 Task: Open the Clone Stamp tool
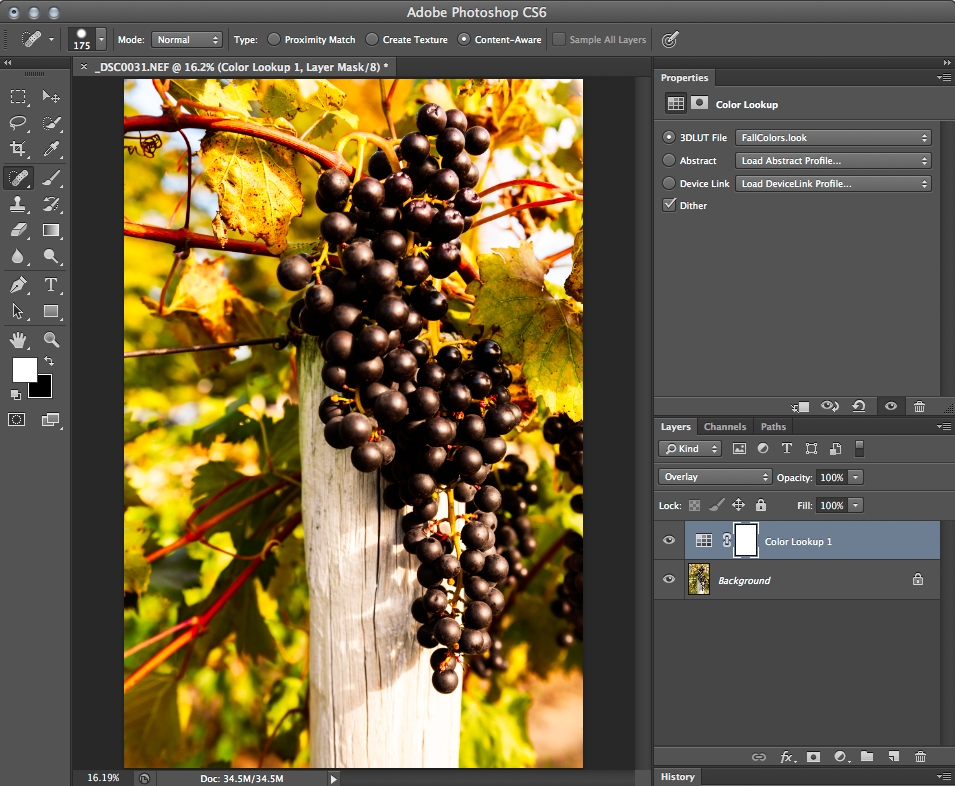[x=16, y=204]
